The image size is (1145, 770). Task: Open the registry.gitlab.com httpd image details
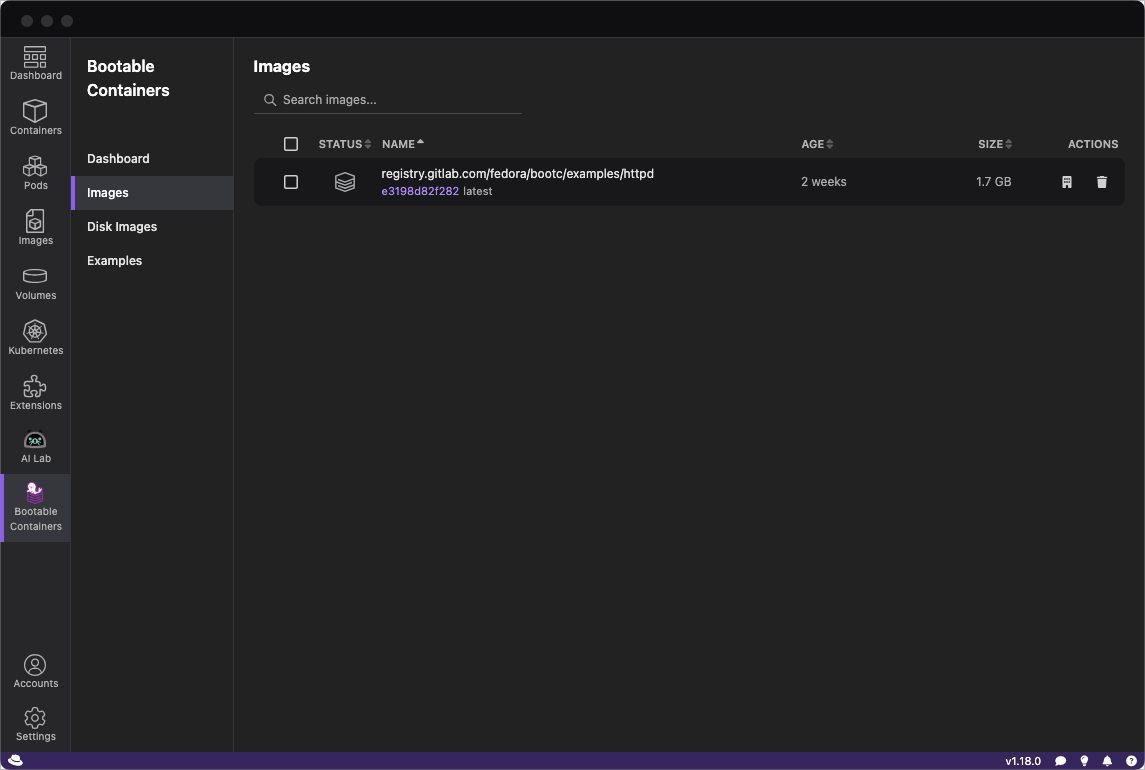click(517, 174)
